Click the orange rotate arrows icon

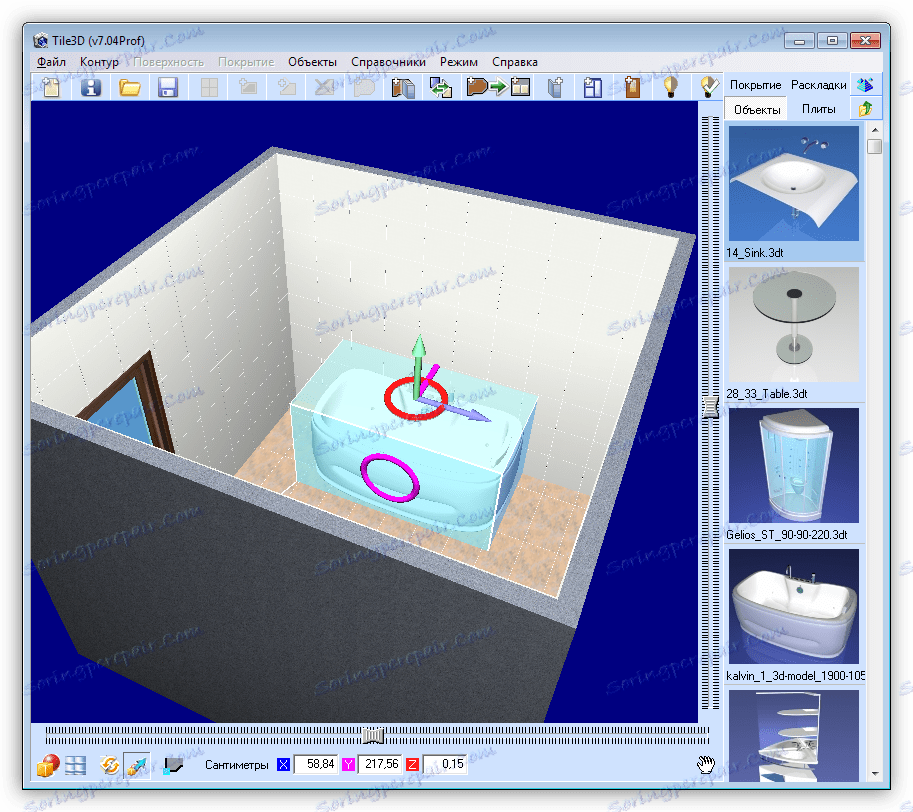coord(109,765)
